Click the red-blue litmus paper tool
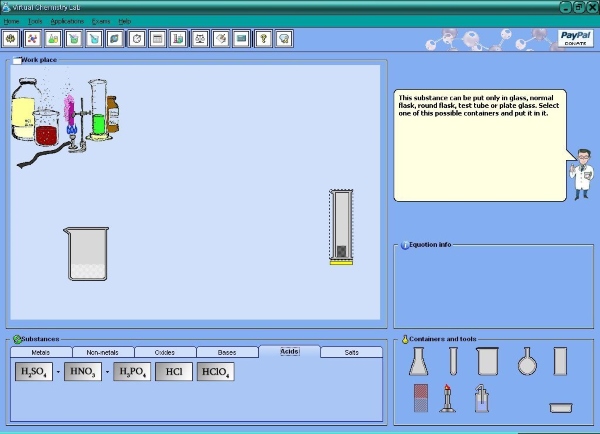The image size is (600, 434). click(421, 398)
